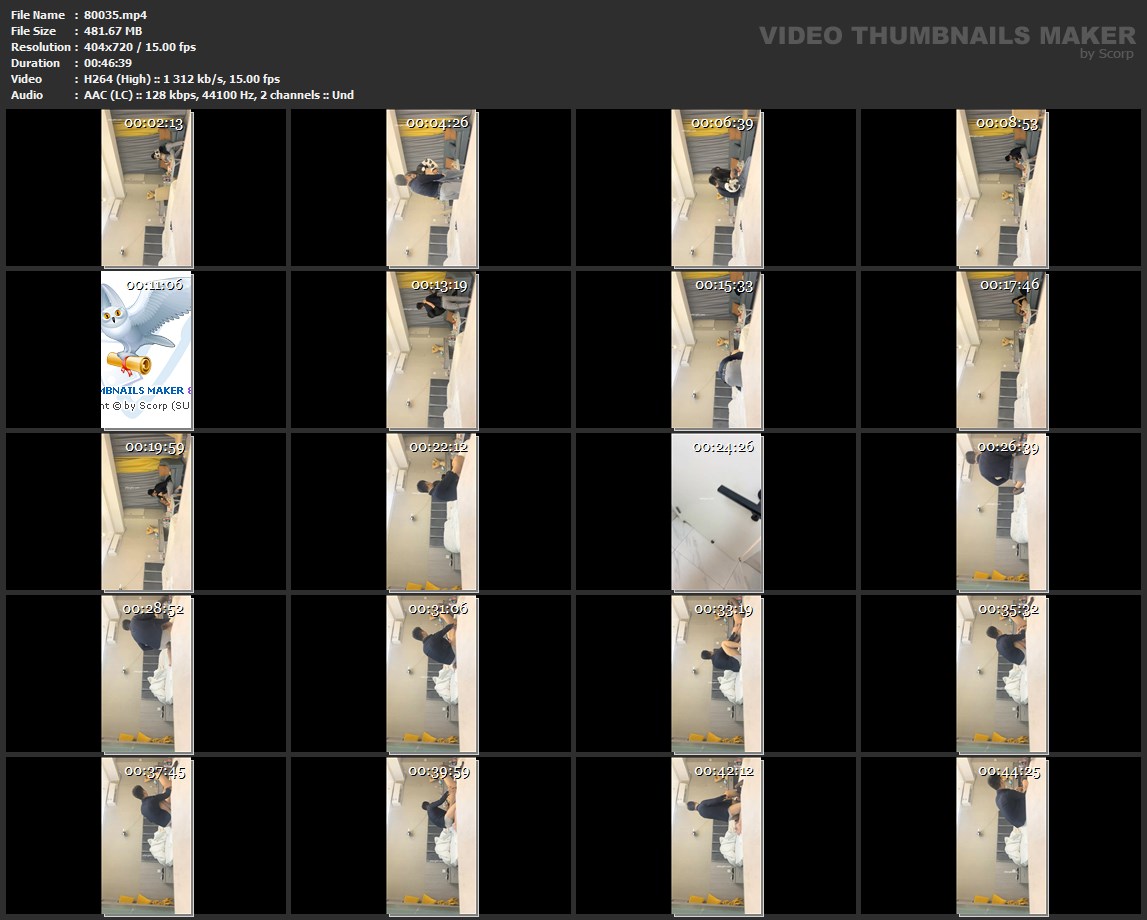
Task: Open the frame at 00:06:39
Action: (x=717, y=188)
